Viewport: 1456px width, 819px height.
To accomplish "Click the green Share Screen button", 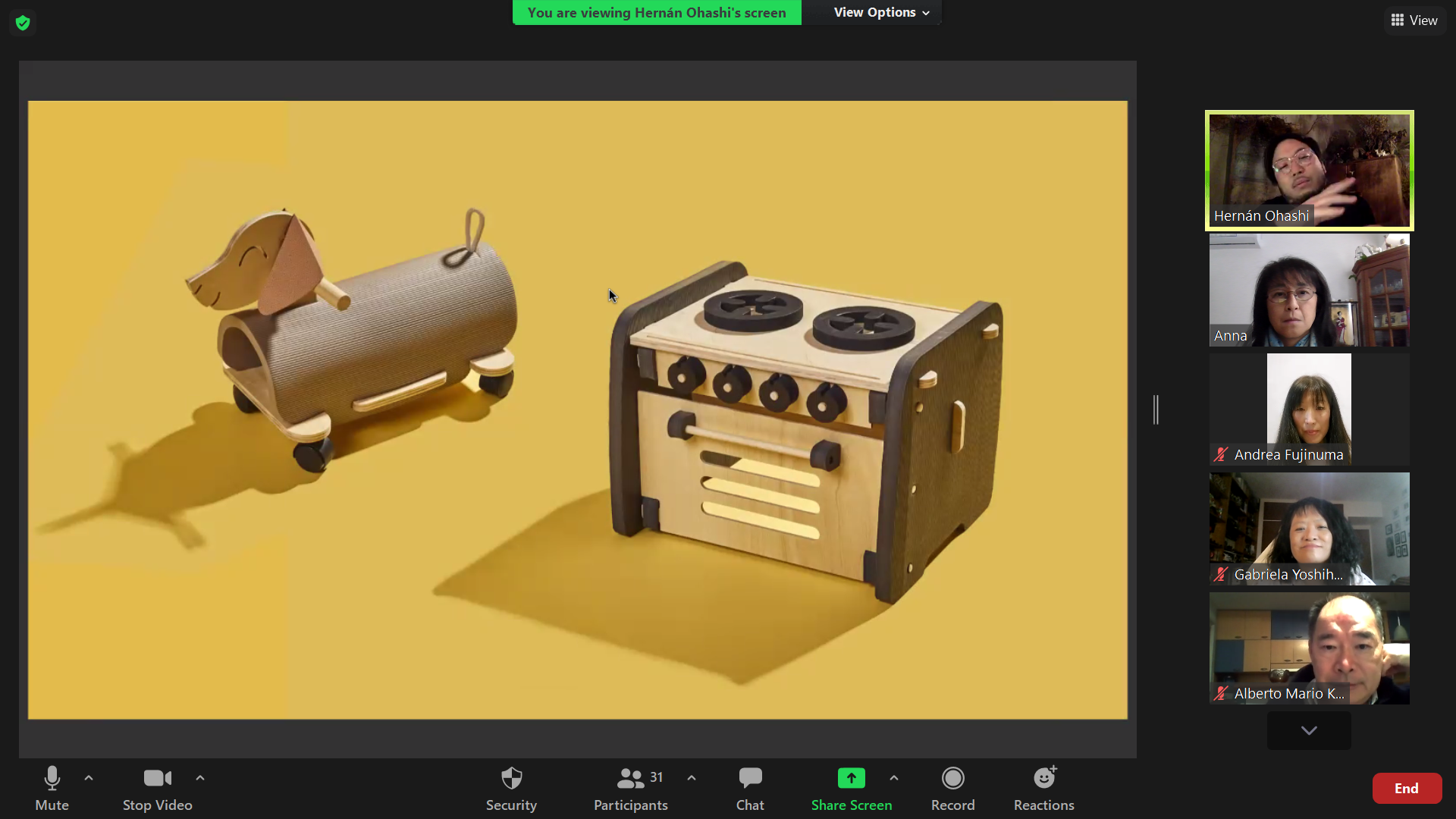I will pos(852,789).
